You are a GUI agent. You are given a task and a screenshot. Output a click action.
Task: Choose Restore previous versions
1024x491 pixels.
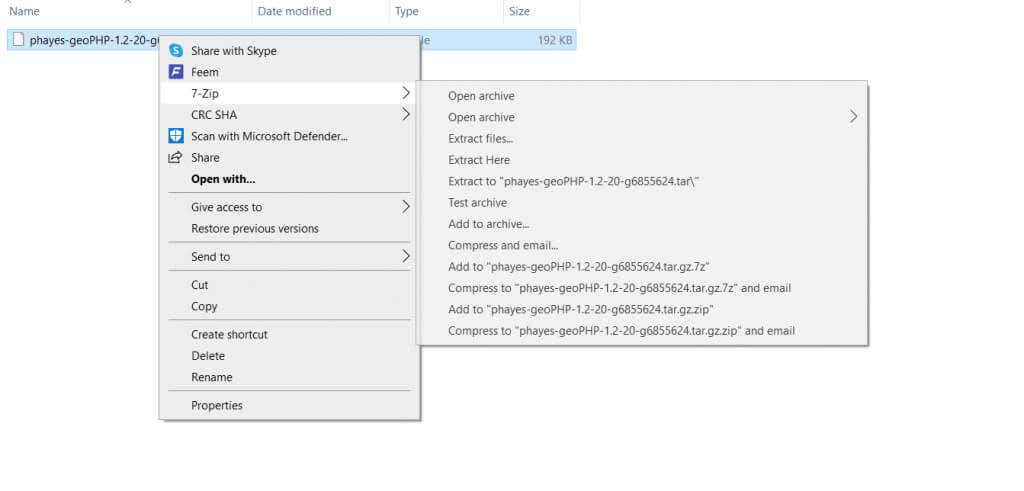coord(255,229)
